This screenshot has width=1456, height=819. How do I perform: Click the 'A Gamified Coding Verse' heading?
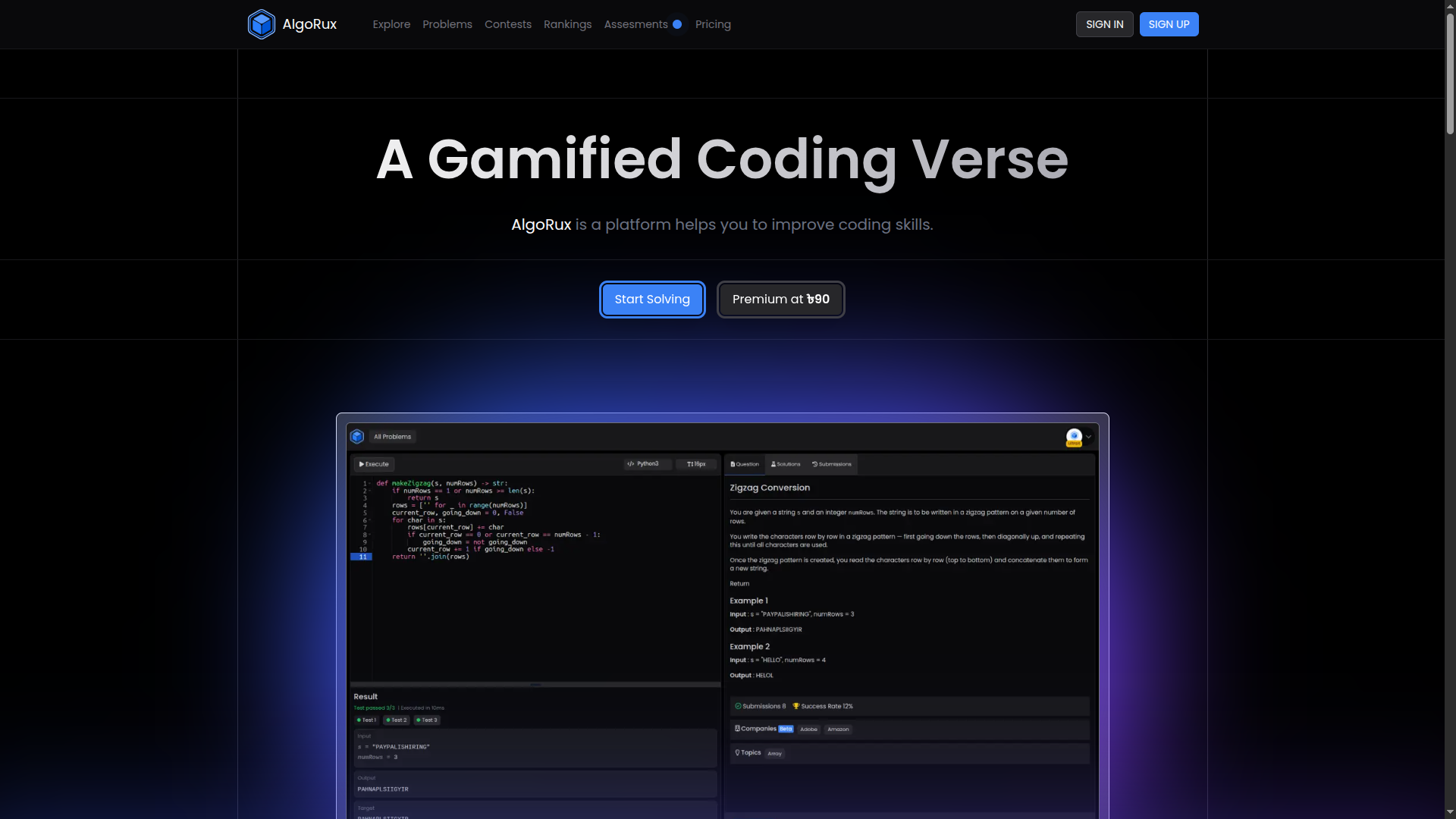pos(723,159)
